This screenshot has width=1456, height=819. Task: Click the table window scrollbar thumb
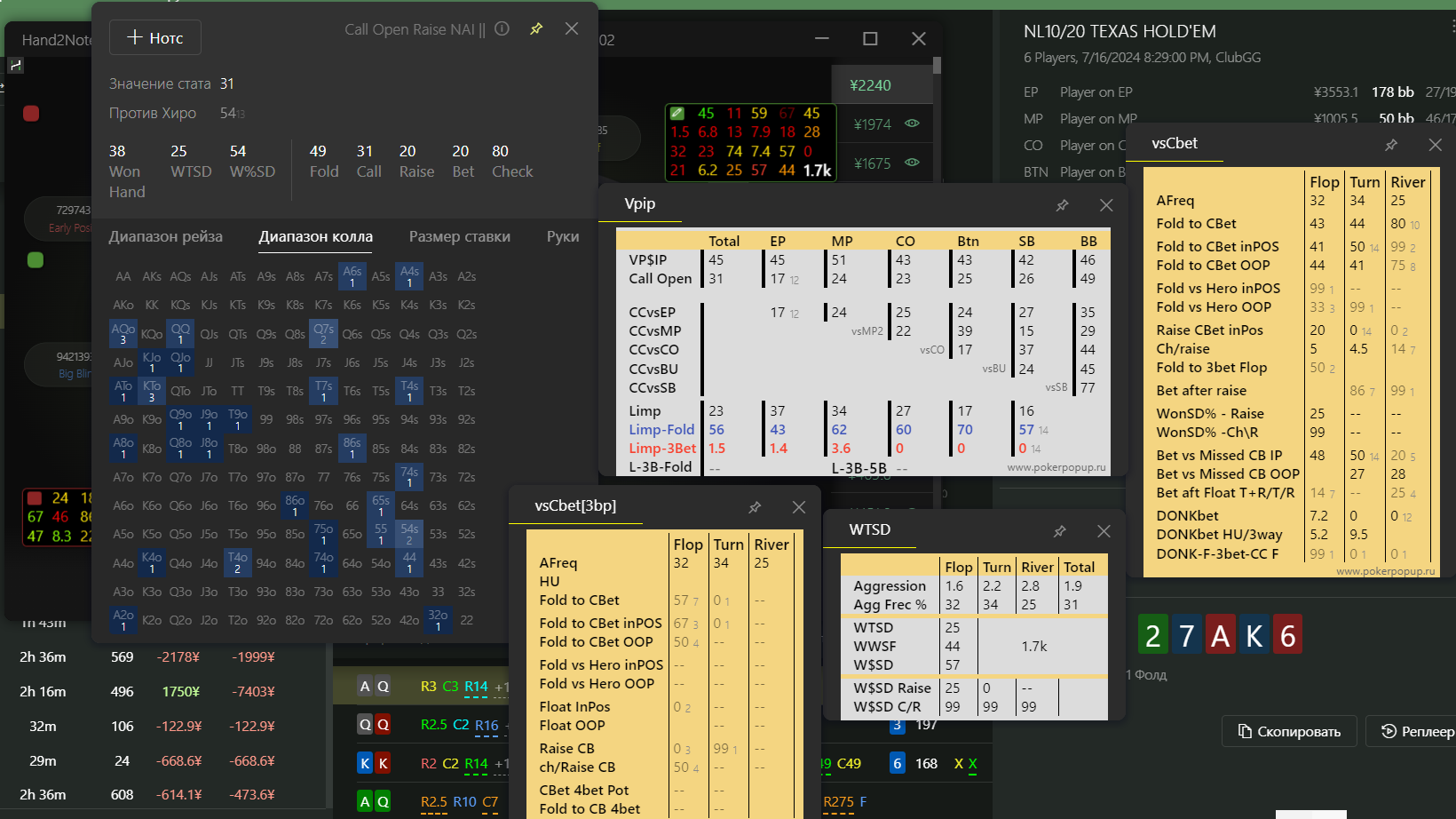[x=937, y=65]
